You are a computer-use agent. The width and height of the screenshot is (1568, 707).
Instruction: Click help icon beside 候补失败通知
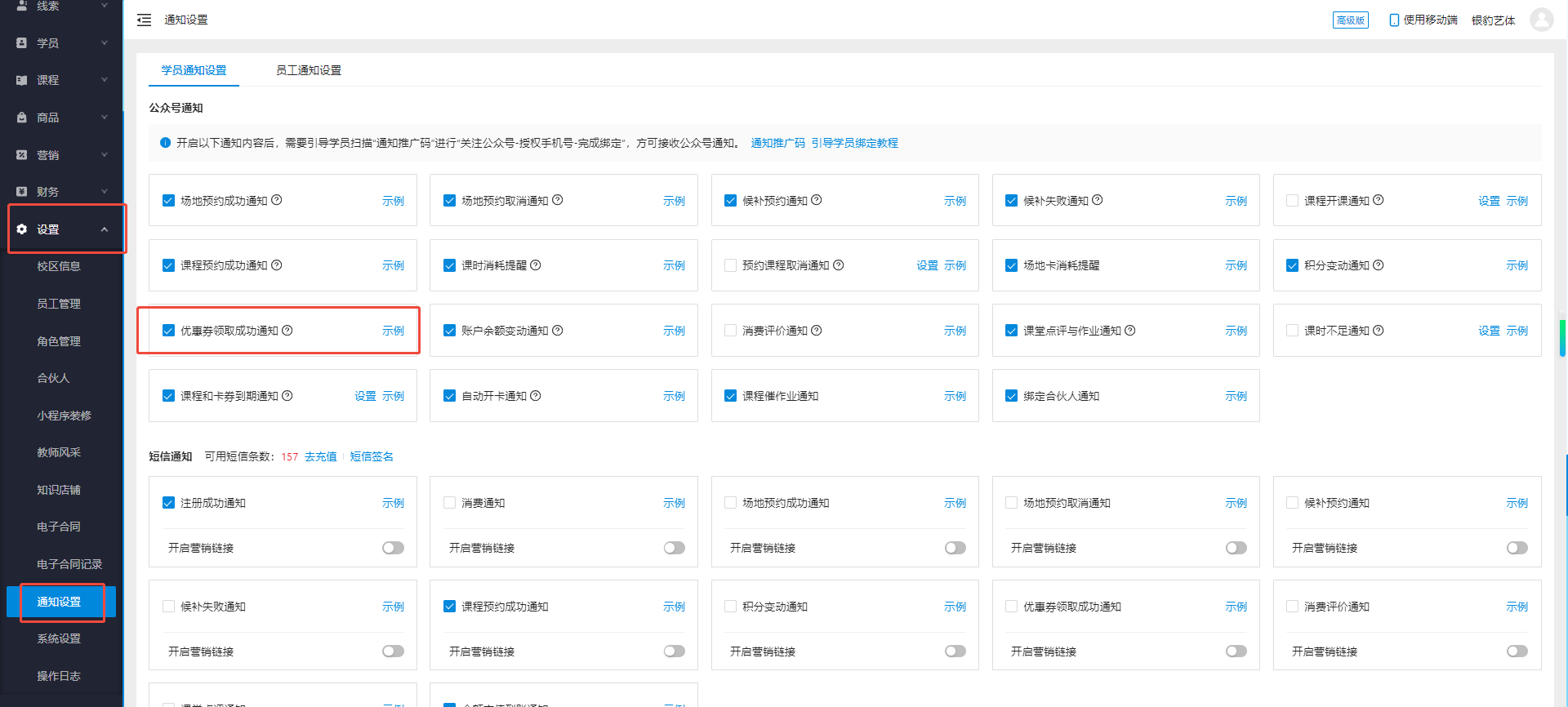click(x=1098, y=200)
